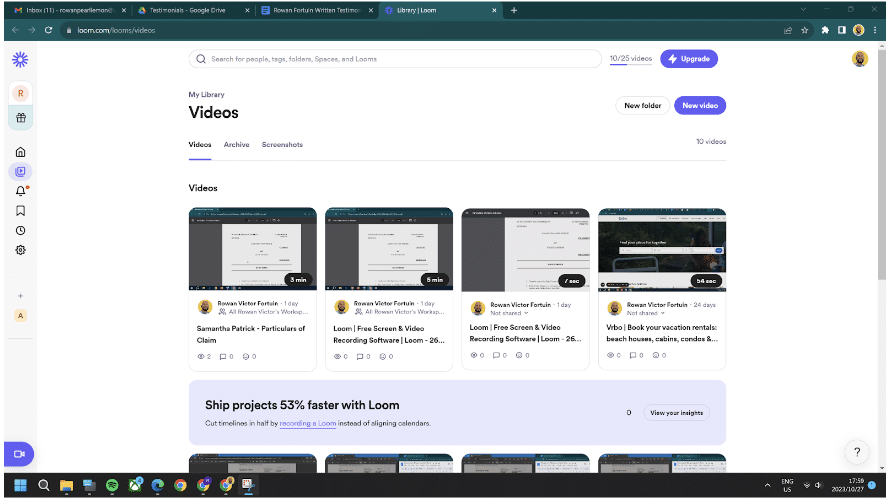Click the New video button
Screen dimensions: 888x502
[700, 105]
